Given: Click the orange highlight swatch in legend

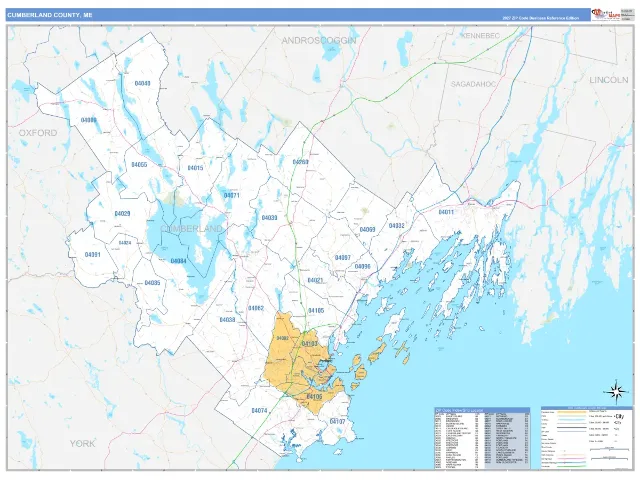Looking at the screenshot, I should point(571,412).
